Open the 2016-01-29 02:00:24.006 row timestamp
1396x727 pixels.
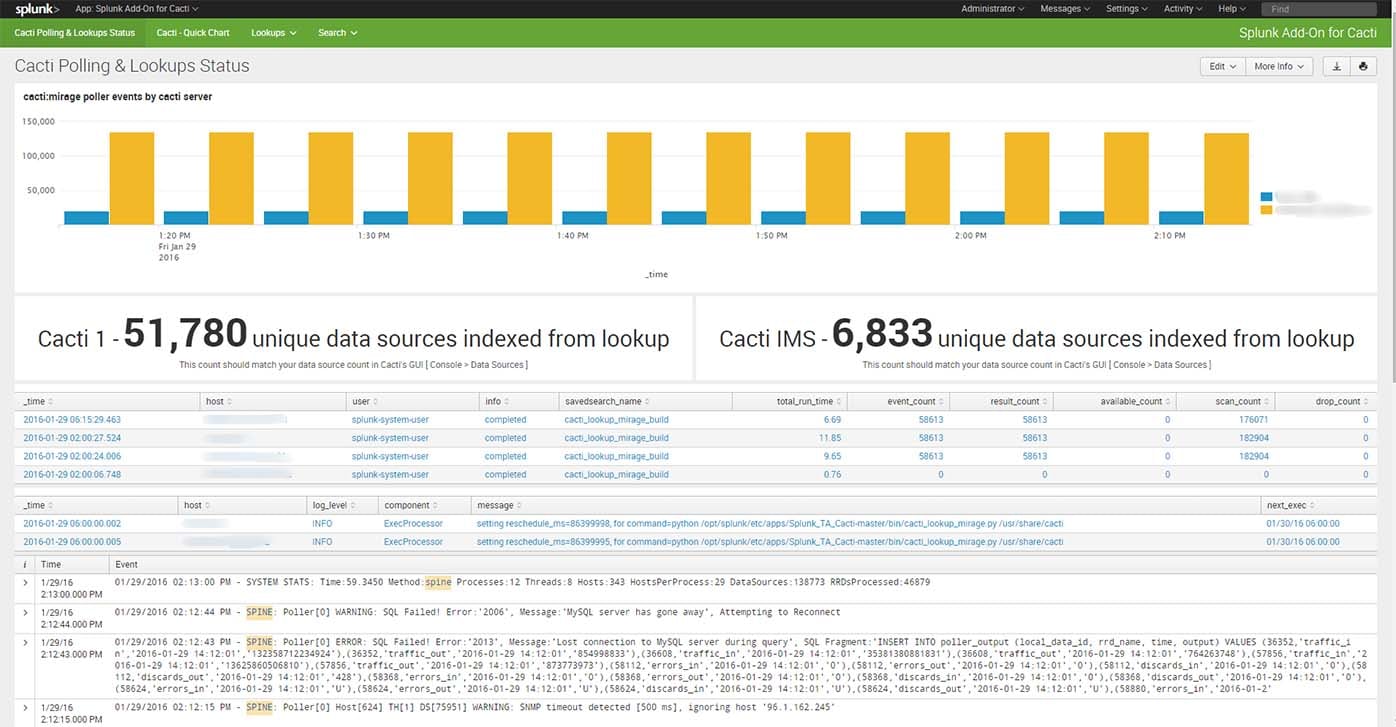point(72,456)
